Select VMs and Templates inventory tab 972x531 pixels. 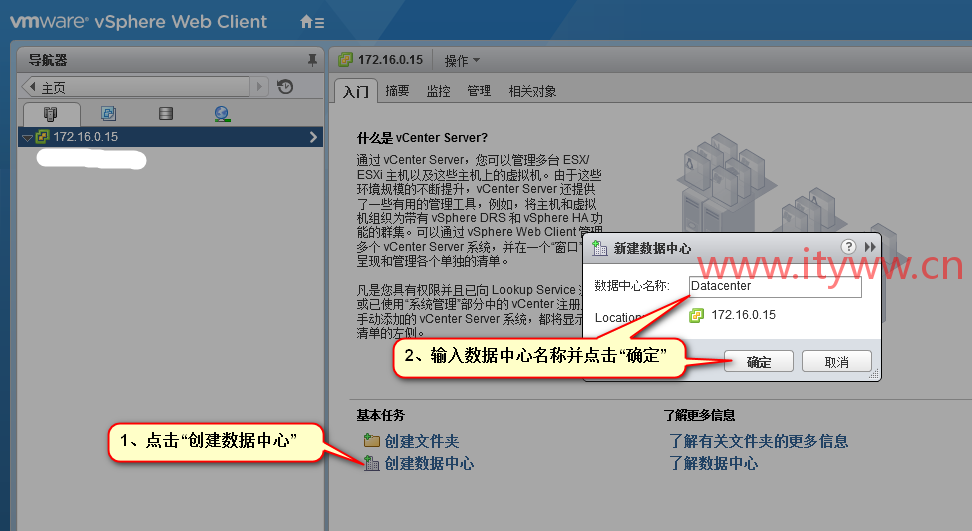pos(108,113)
